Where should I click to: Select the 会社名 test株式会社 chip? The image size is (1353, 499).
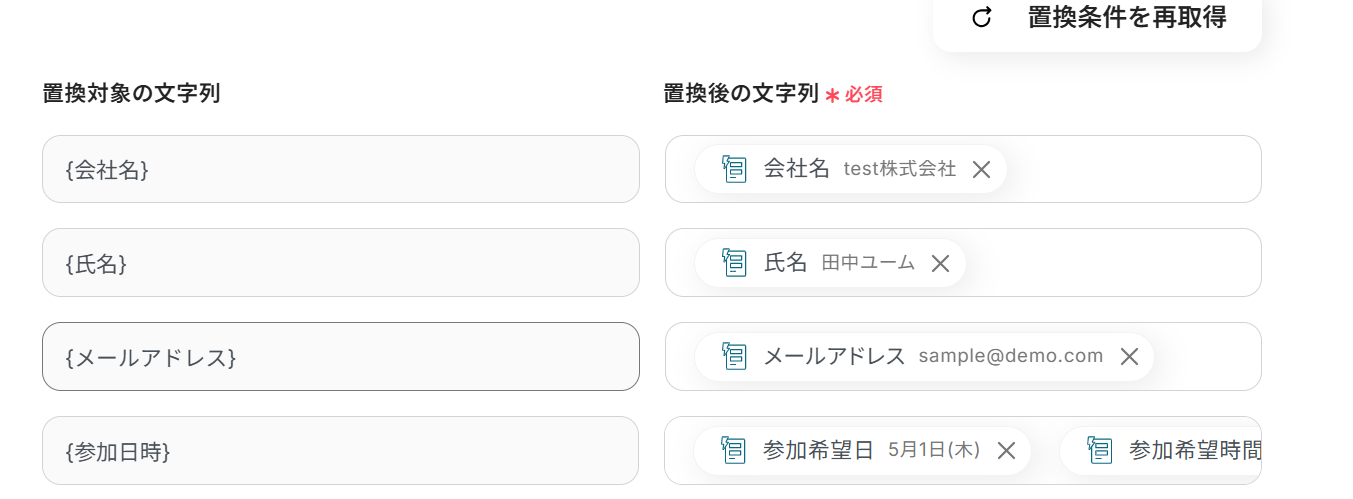[x=850, y=170]
